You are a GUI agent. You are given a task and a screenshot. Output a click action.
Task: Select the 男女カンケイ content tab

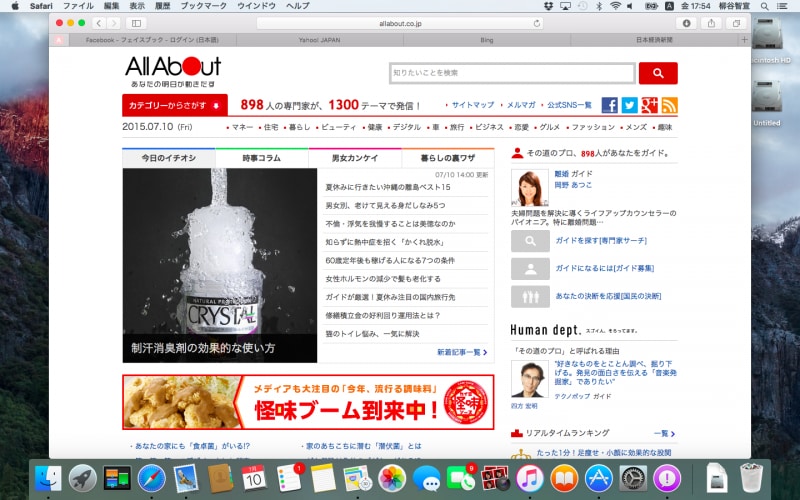pos(355,158)
